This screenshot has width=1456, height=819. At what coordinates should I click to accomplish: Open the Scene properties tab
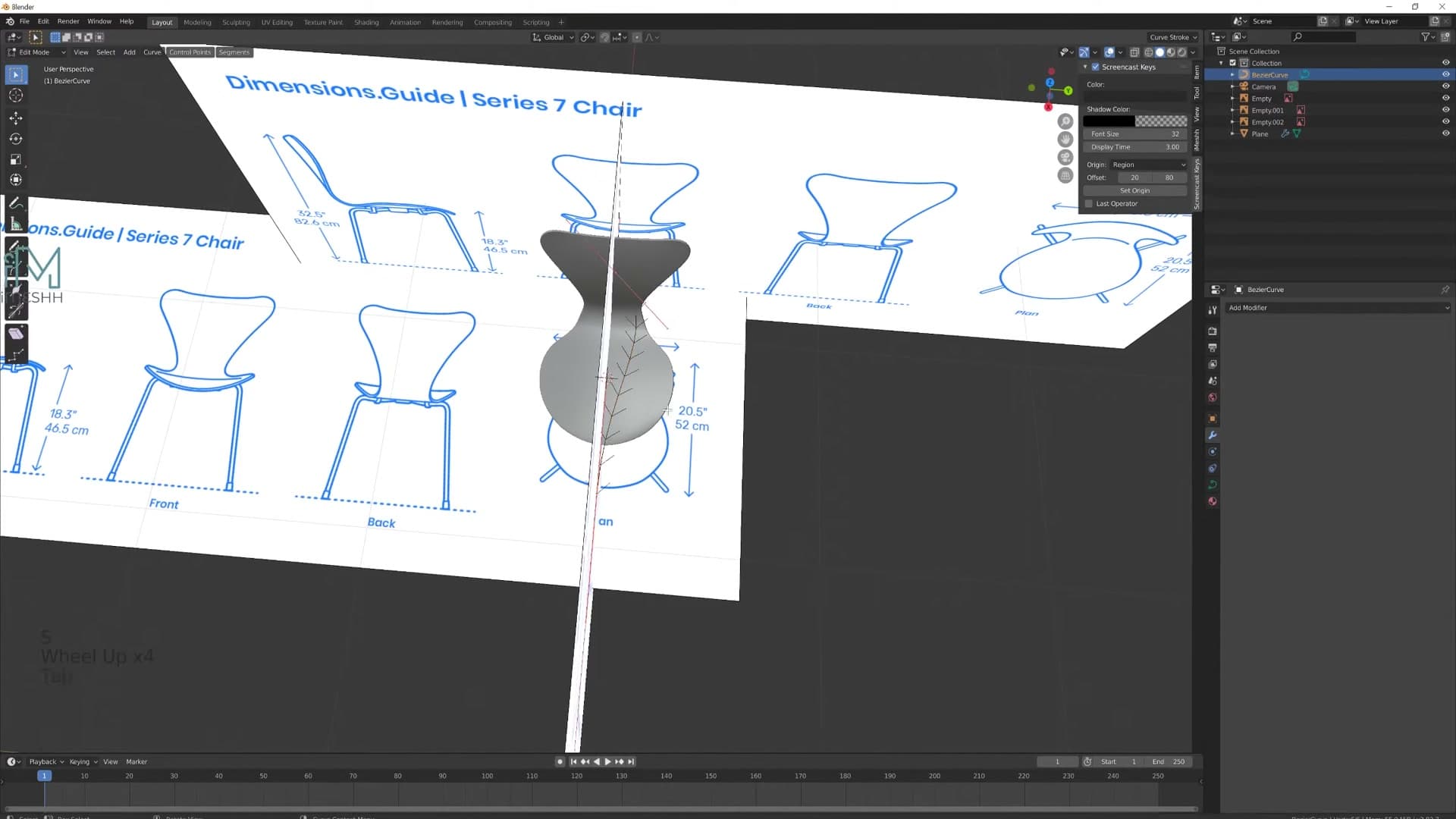coord(1213,381)
